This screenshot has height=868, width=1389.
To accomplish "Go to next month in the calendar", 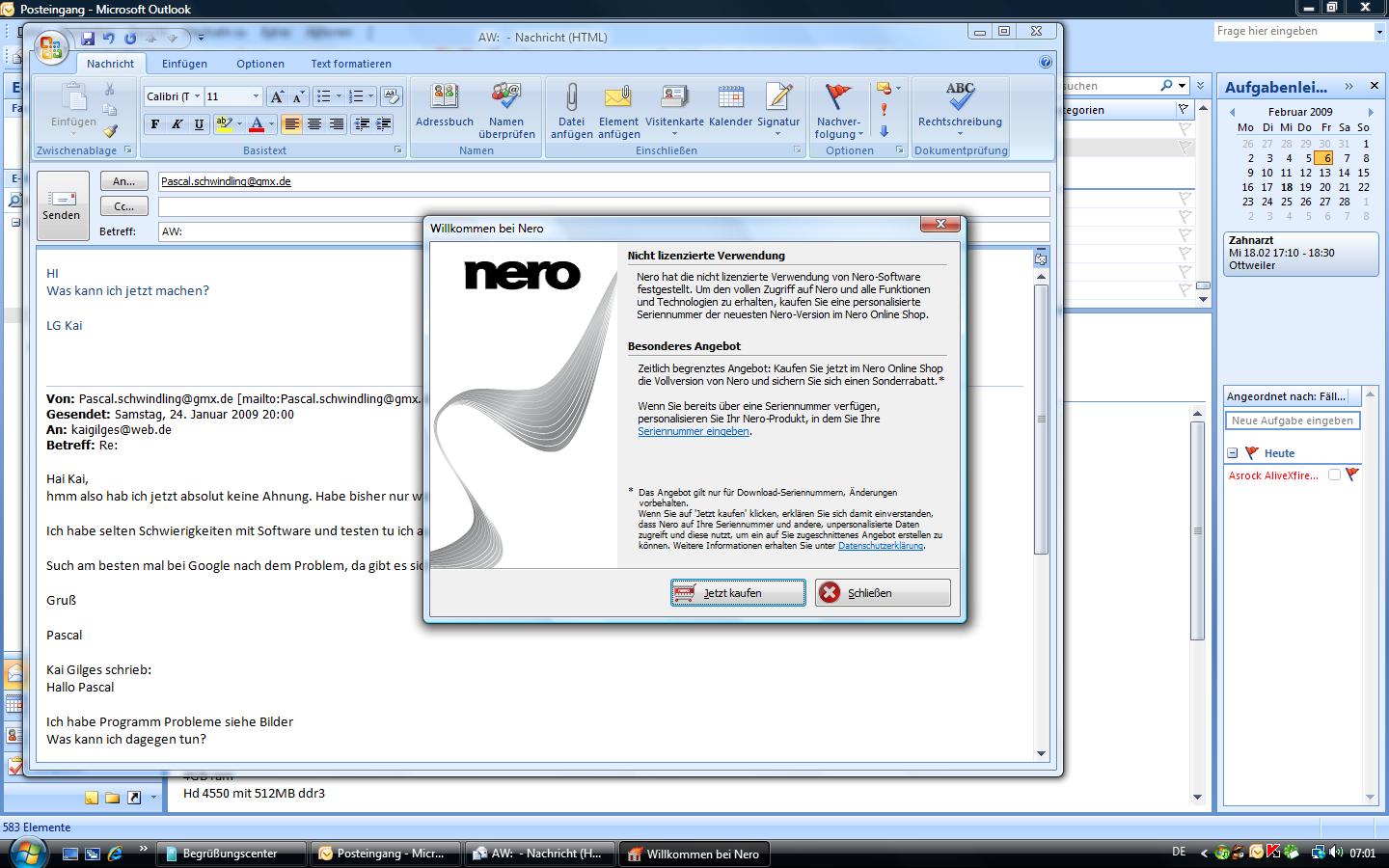I will pyautogui.click(x=1372, y=112).
